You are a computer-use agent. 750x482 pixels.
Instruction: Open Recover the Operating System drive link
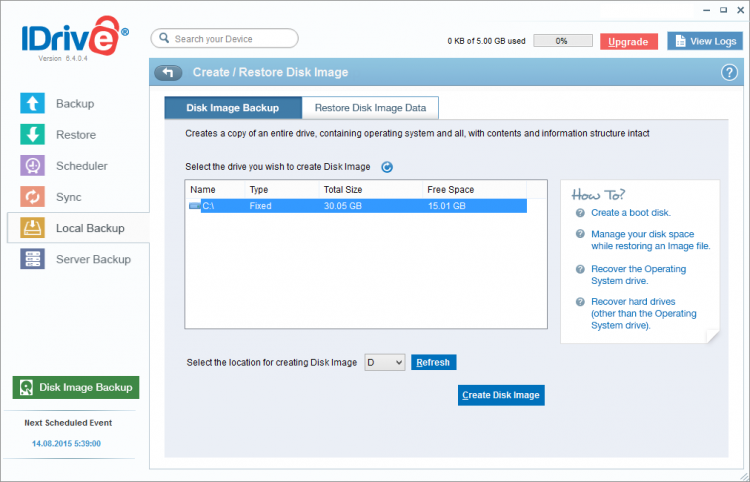(x=639, y=275)
